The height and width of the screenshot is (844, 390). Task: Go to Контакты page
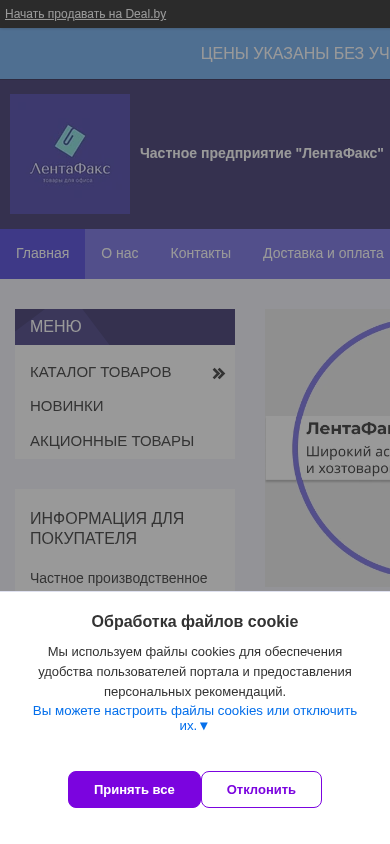[201, 254]
